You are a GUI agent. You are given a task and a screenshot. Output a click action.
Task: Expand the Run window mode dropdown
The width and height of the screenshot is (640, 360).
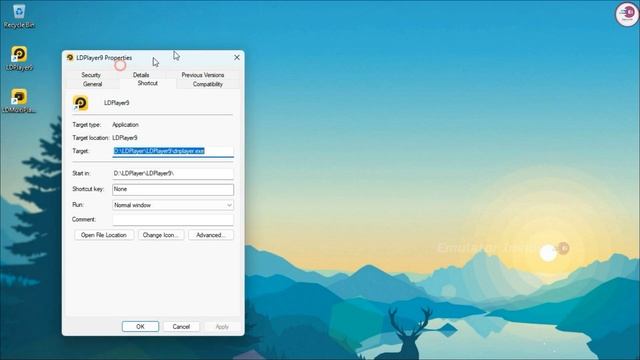[x=173, y=205]
